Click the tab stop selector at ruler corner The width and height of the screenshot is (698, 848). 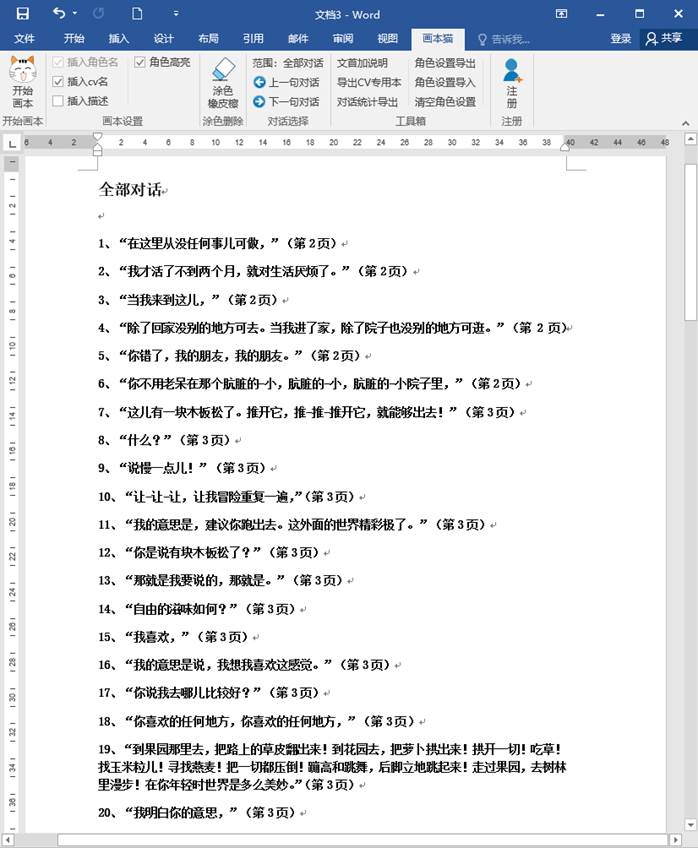pos(12,143)
